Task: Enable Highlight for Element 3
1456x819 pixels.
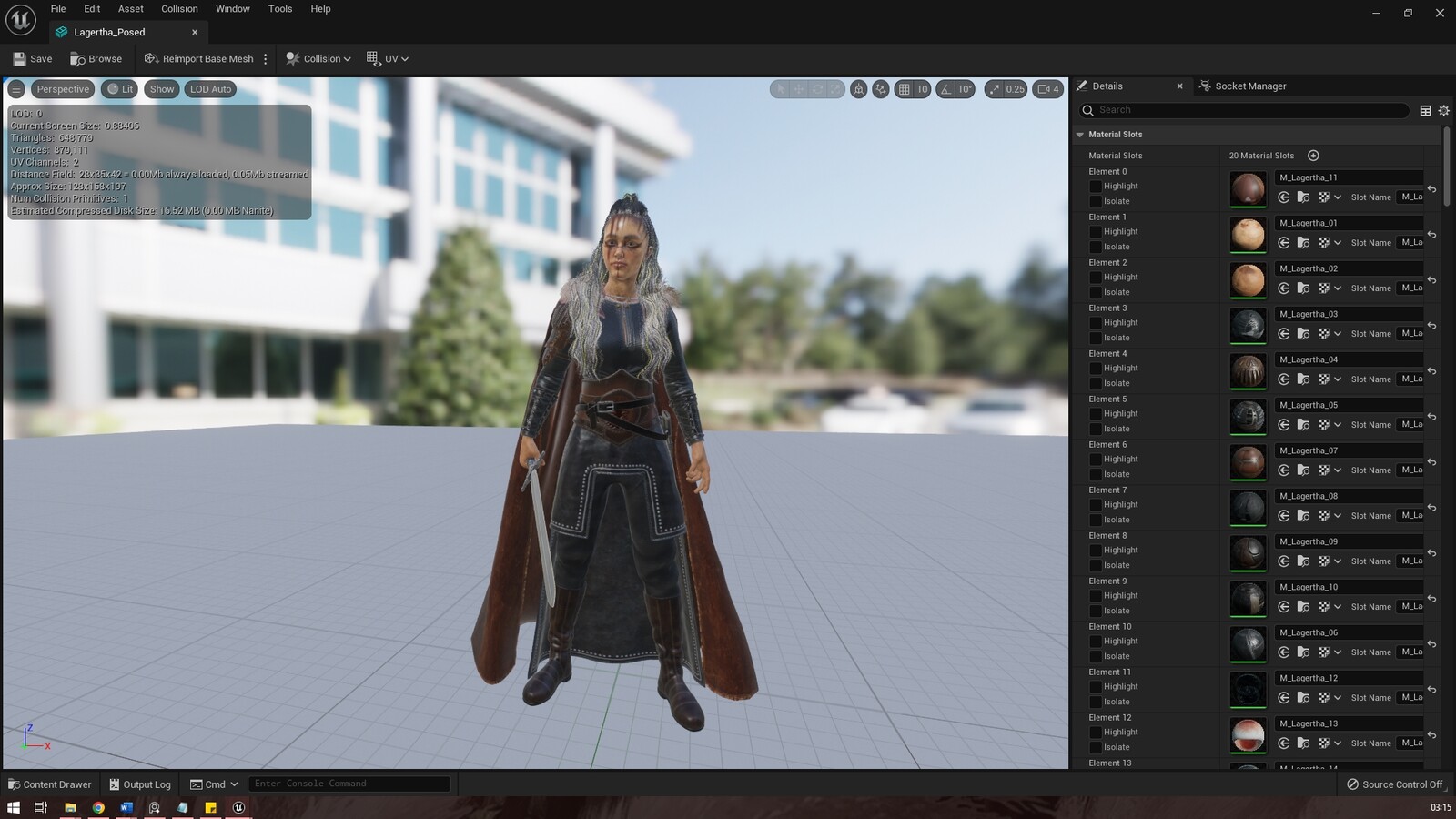Action: [1096, 323]
